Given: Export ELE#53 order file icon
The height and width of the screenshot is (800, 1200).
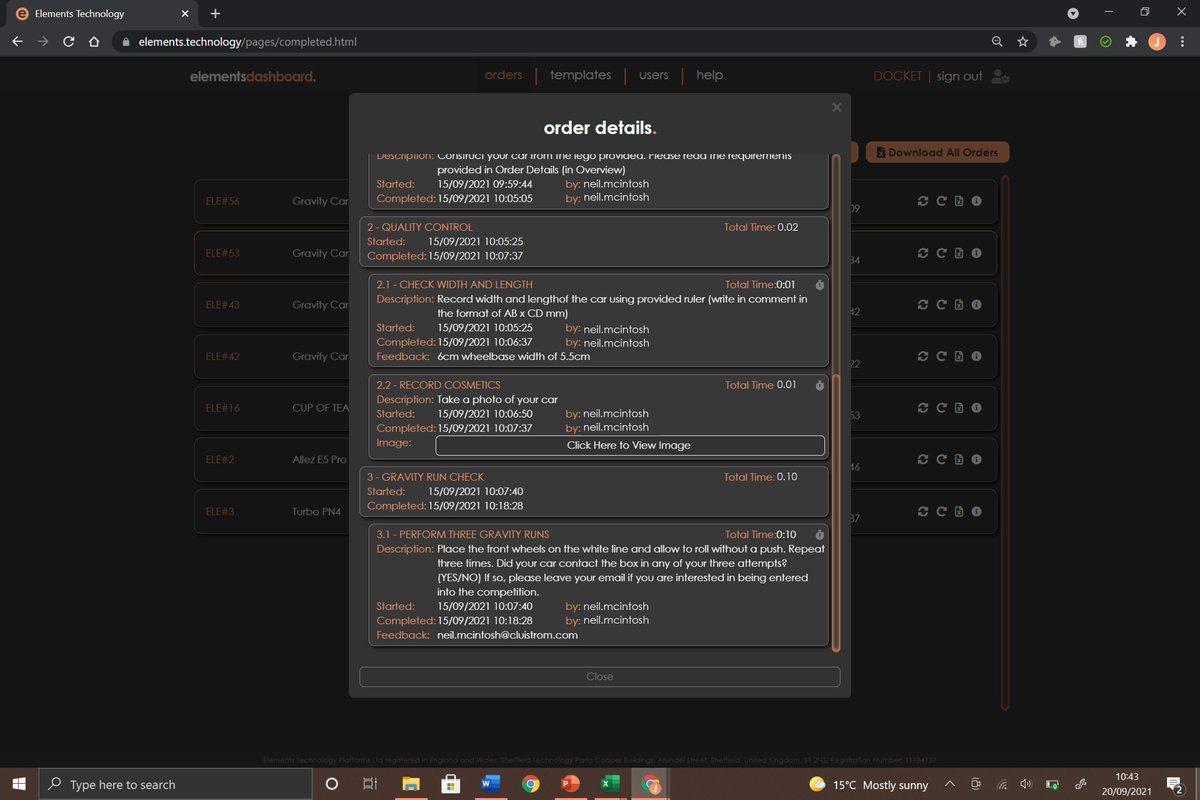Looking at the screenshot, I should click(x=958, y=253).
